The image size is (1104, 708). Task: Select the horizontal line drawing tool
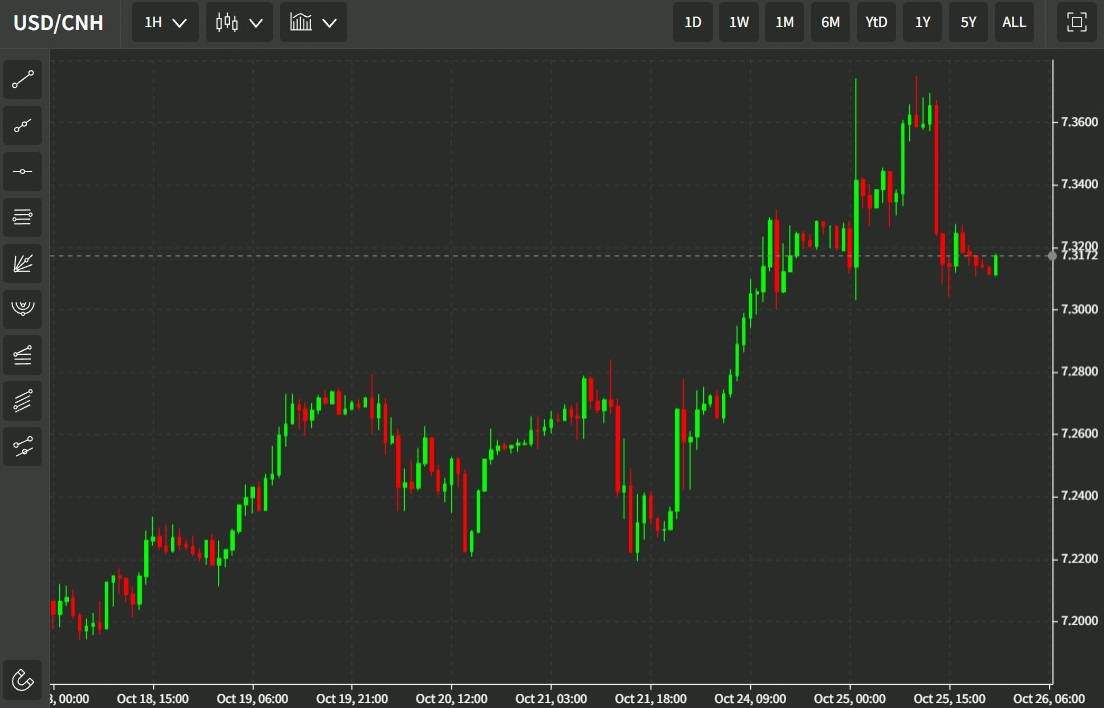click(23, 171)
